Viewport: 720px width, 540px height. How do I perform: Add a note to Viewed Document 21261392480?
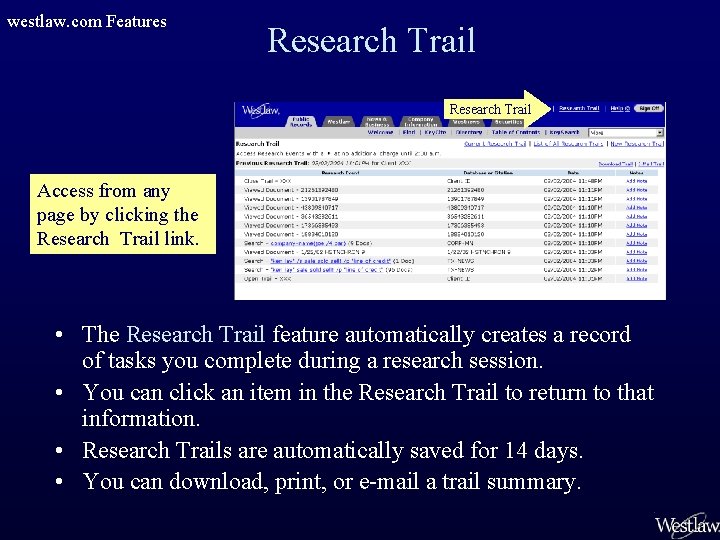coord(636,190)
